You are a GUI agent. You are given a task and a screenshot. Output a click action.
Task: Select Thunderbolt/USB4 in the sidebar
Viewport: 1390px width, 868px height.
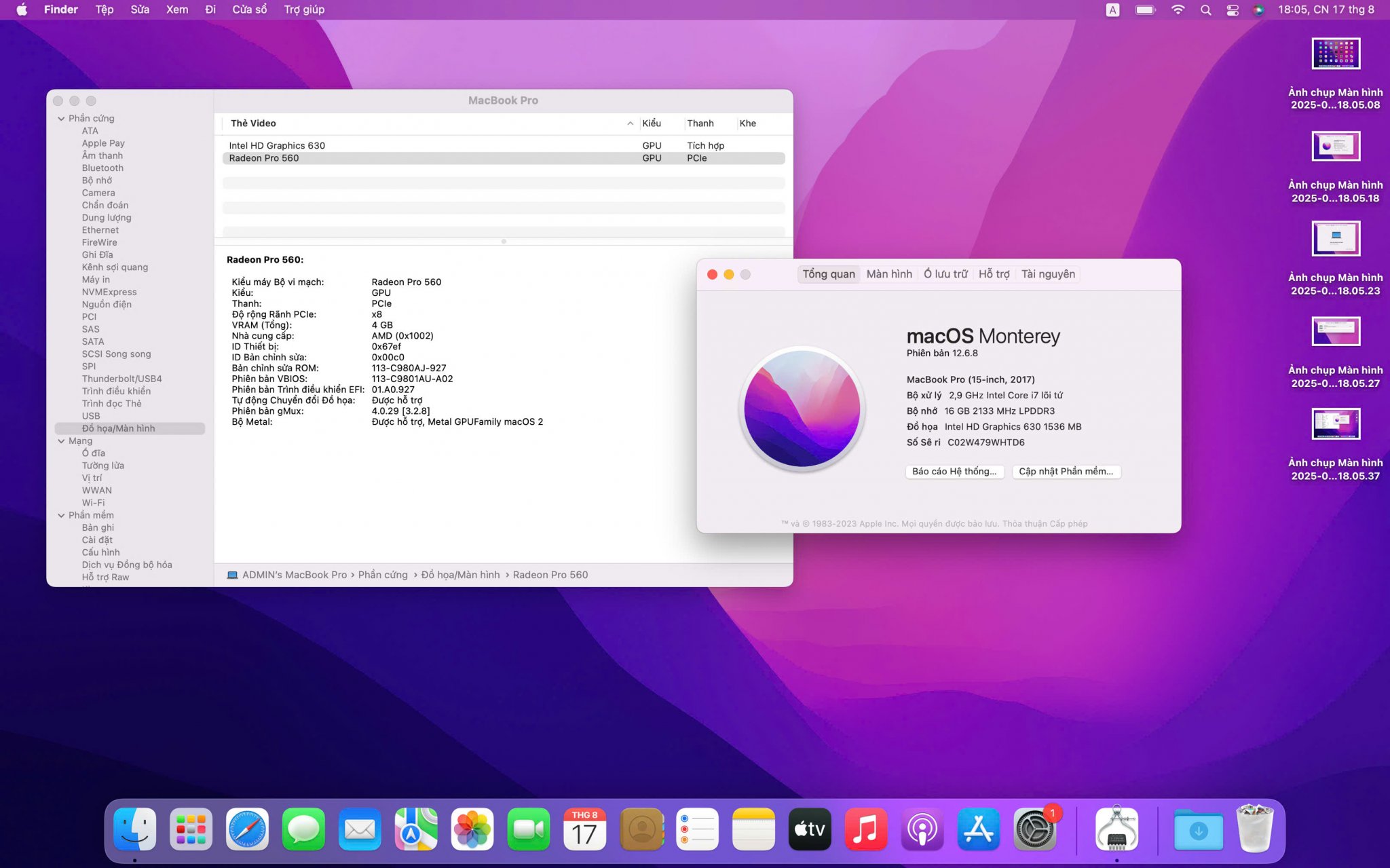point(121,379)
